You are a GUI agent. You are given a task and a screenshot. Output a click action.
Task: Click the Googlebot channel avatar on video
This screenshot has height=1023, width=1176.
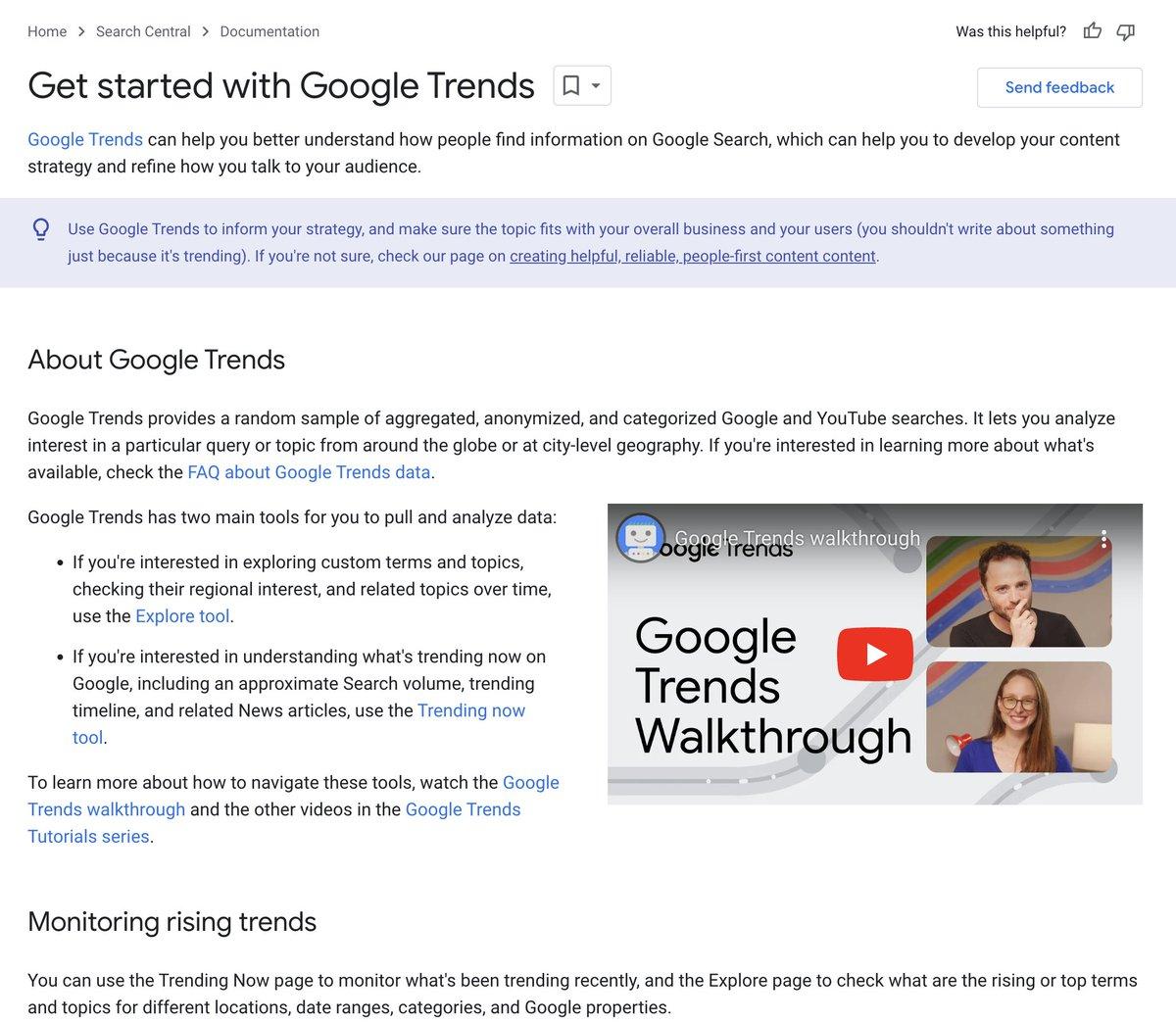pos(641,538)
